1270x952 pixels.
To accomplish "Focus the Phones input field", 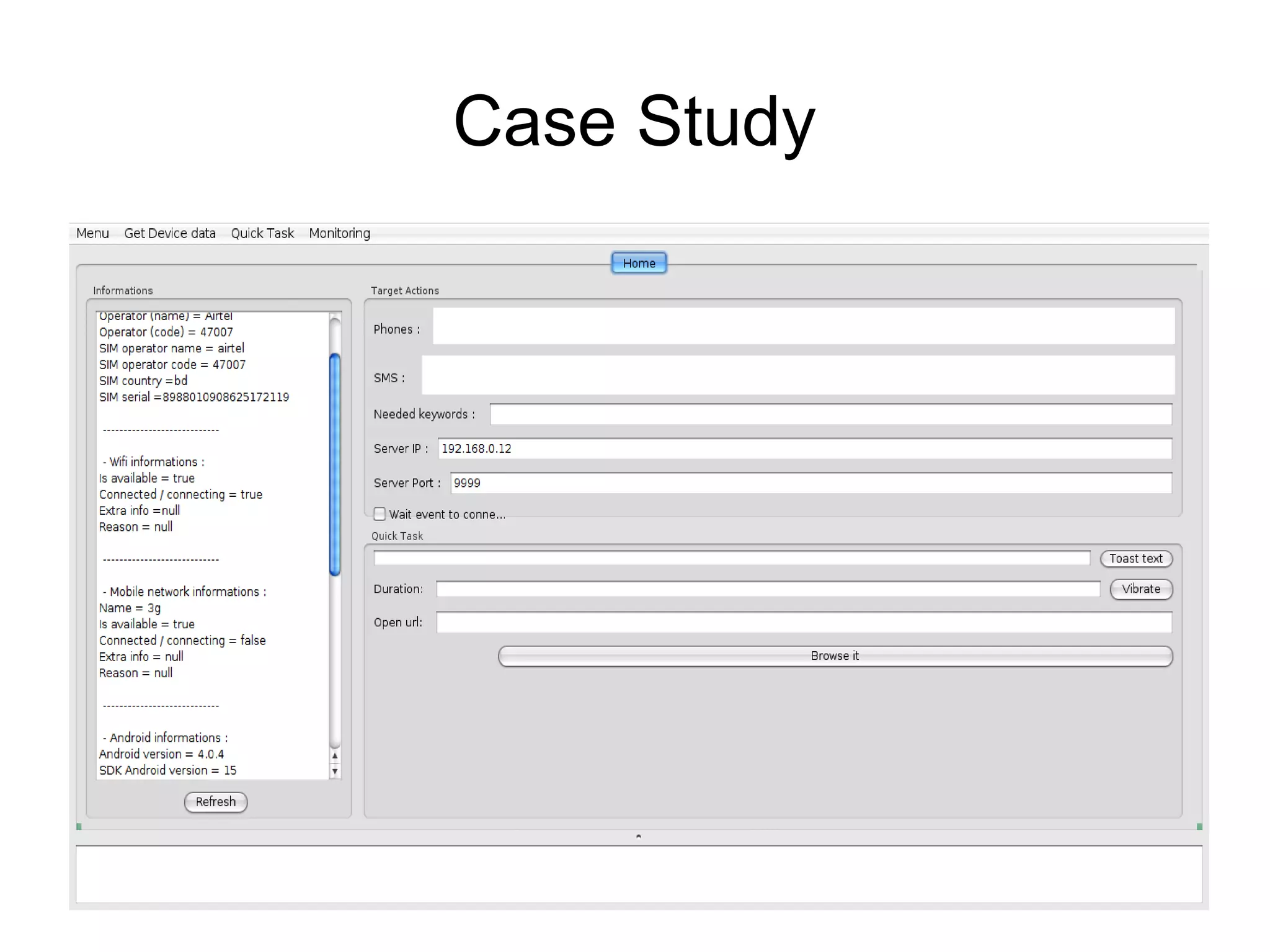I will [804, 326].
